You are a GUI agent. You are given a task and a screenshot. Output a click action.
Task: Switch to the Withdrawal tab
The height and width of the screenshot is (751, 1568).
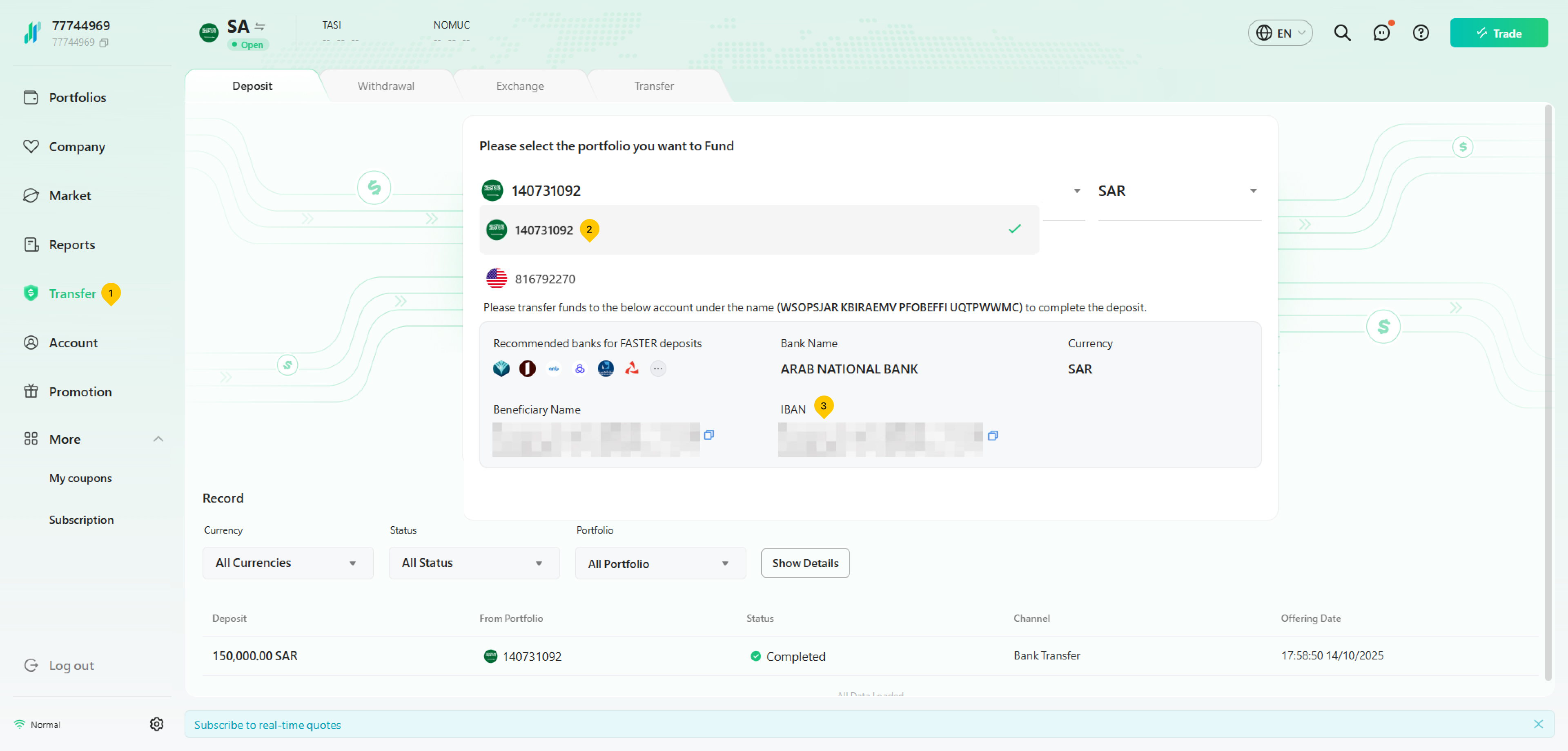point(386,86)
